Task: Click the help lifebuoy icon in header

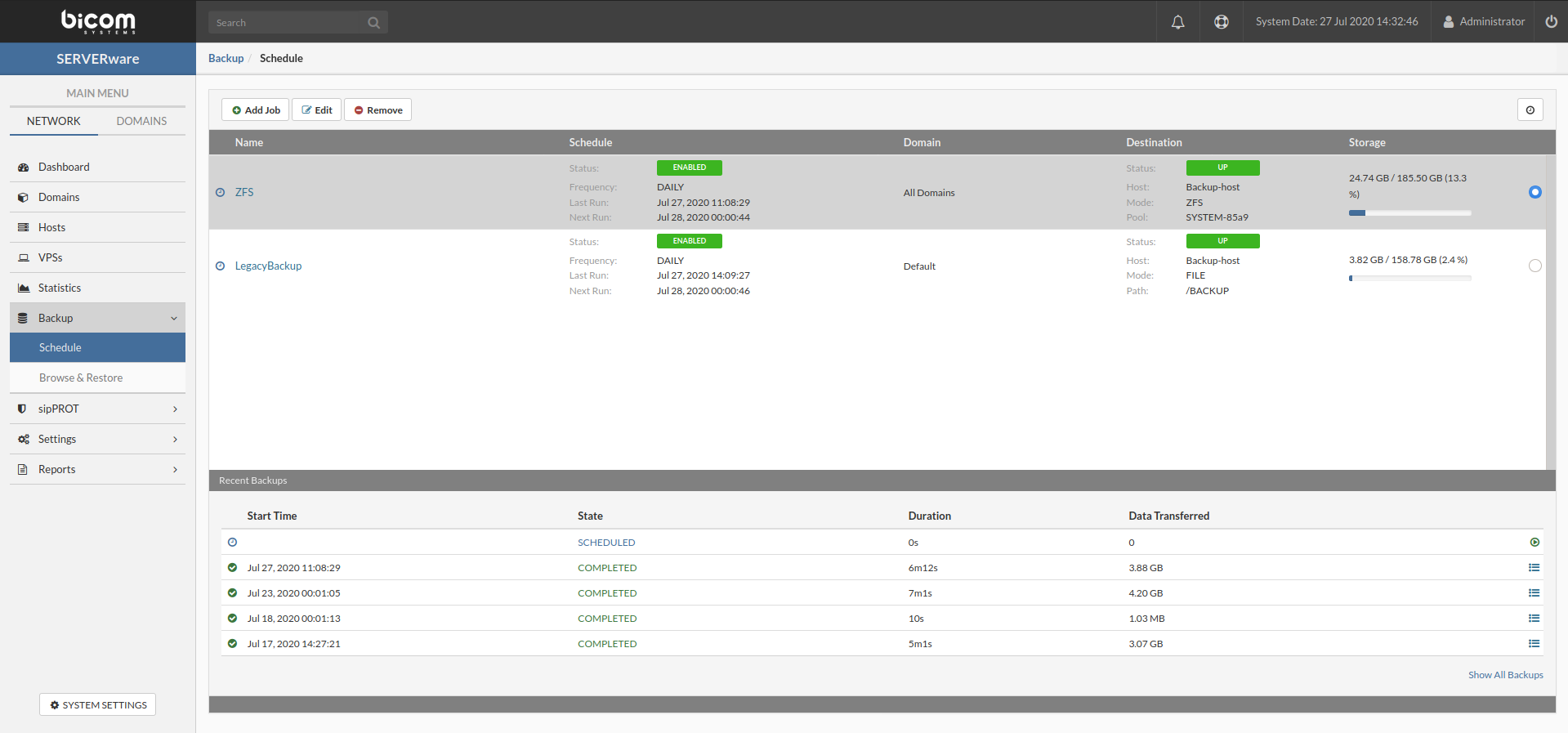Action: (x=1221, y=22)
